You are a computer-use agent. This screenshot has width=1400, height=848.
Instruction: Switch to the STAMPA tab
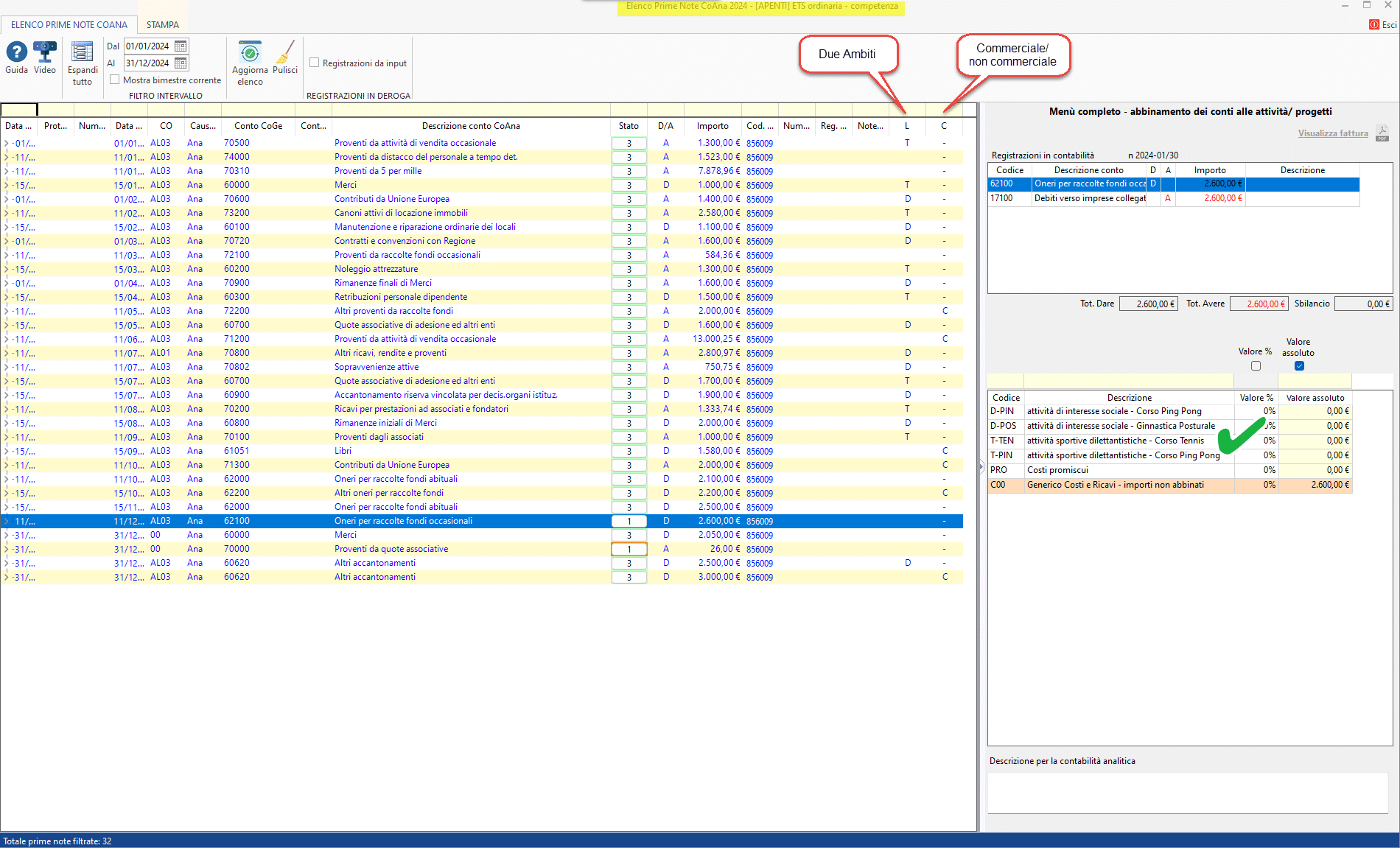tap(162, 24)
